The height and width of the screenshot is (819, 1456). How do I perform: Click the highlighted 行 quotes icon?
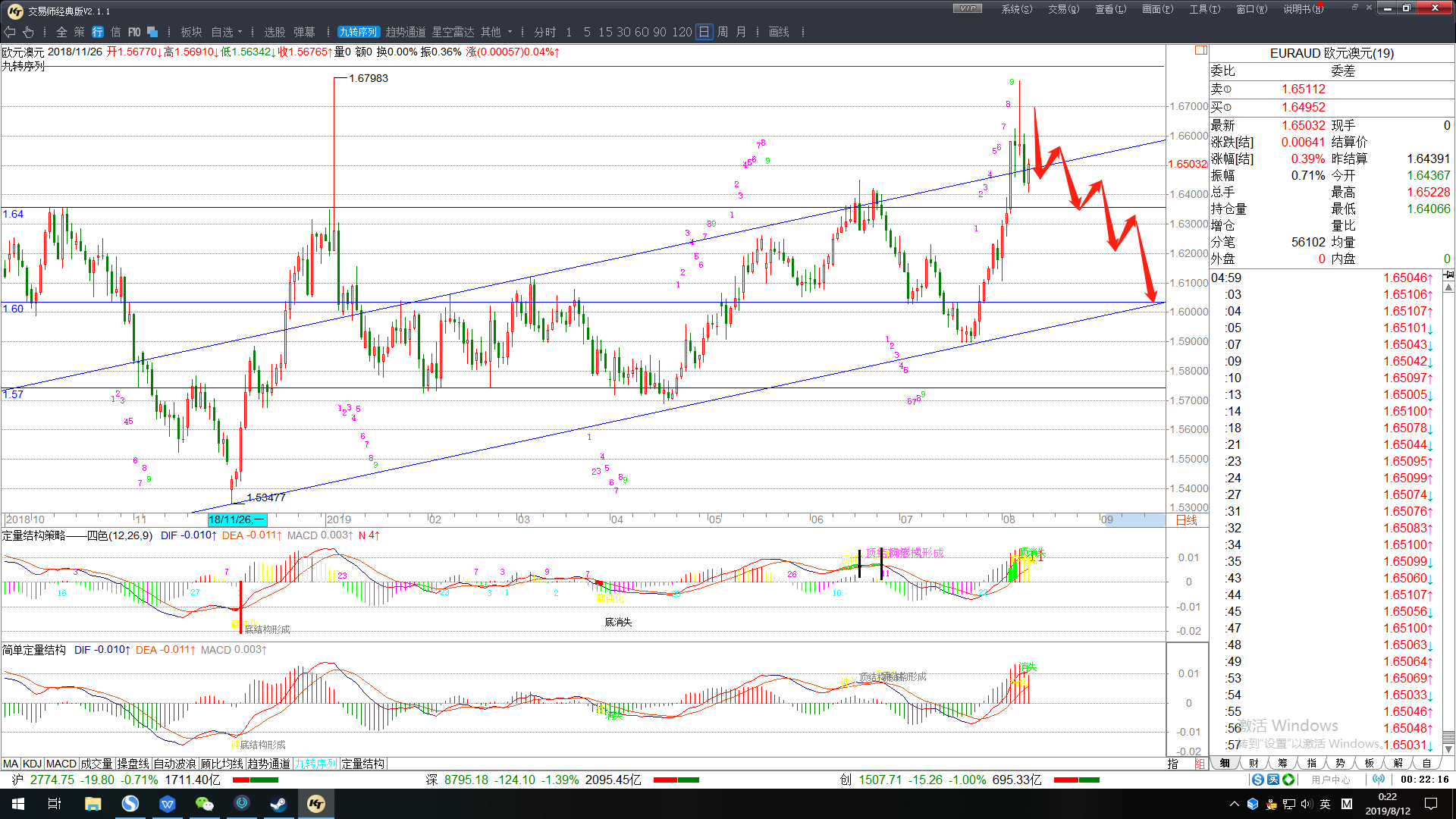click(x=98, y=32)
